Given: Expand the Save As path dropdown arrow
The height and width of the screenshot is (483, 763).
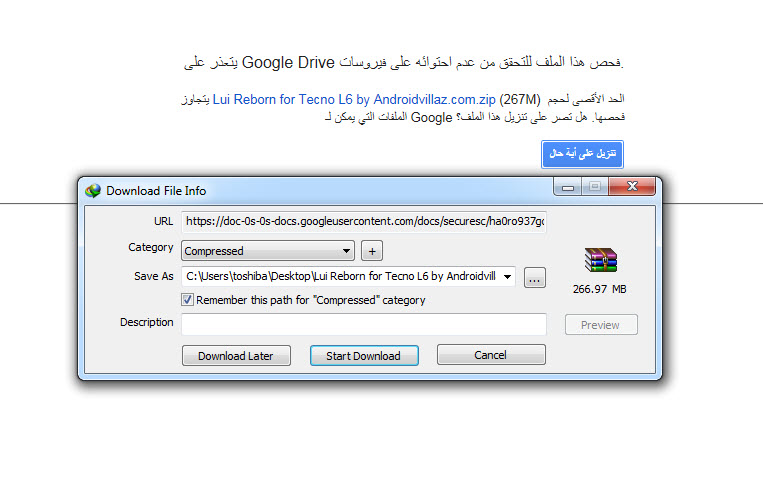Looking at the screenshot, I should pos(508,277).
